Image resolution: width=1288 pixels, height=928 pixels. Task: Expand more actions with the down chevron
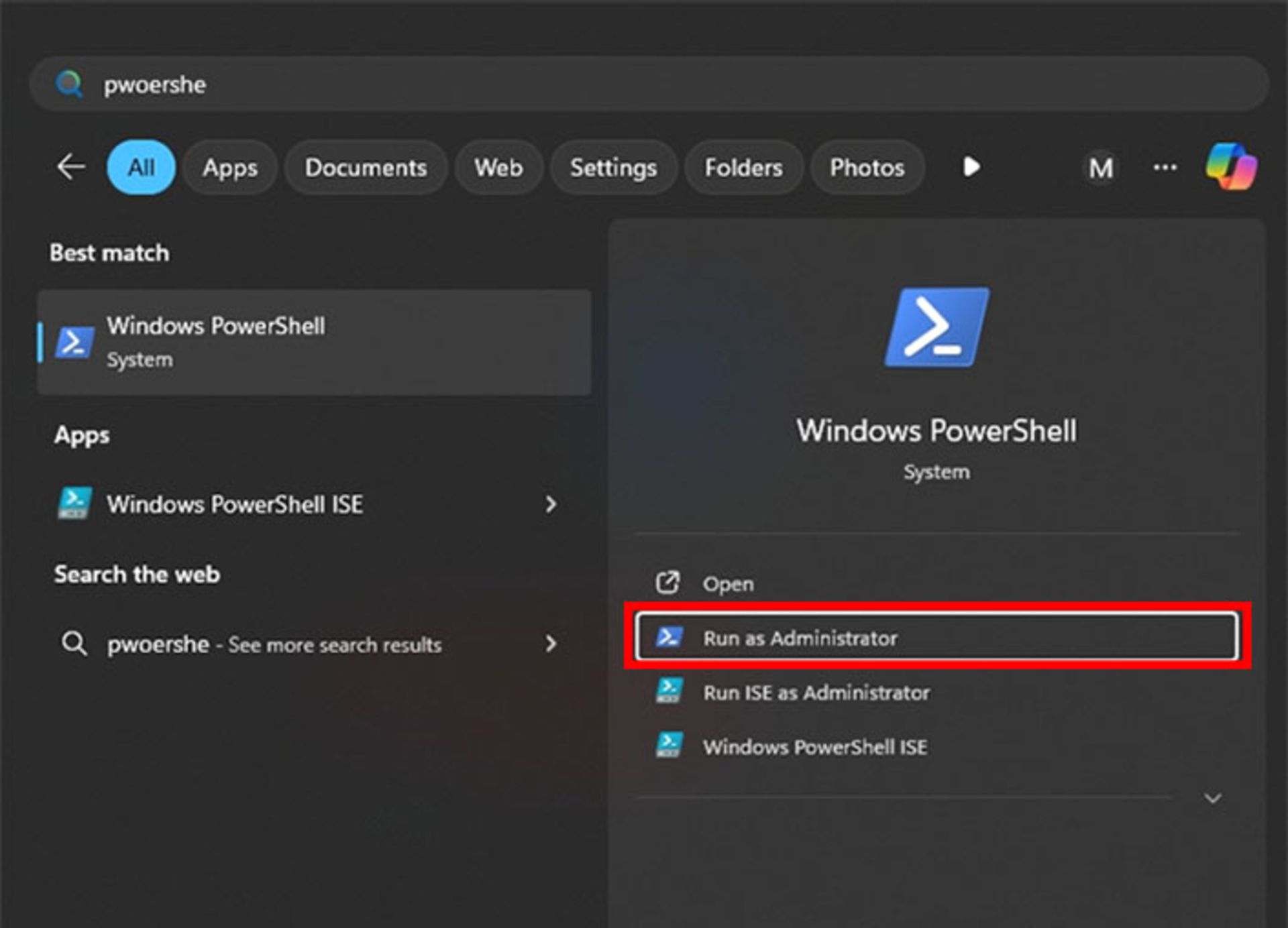tap(1212, 798)
